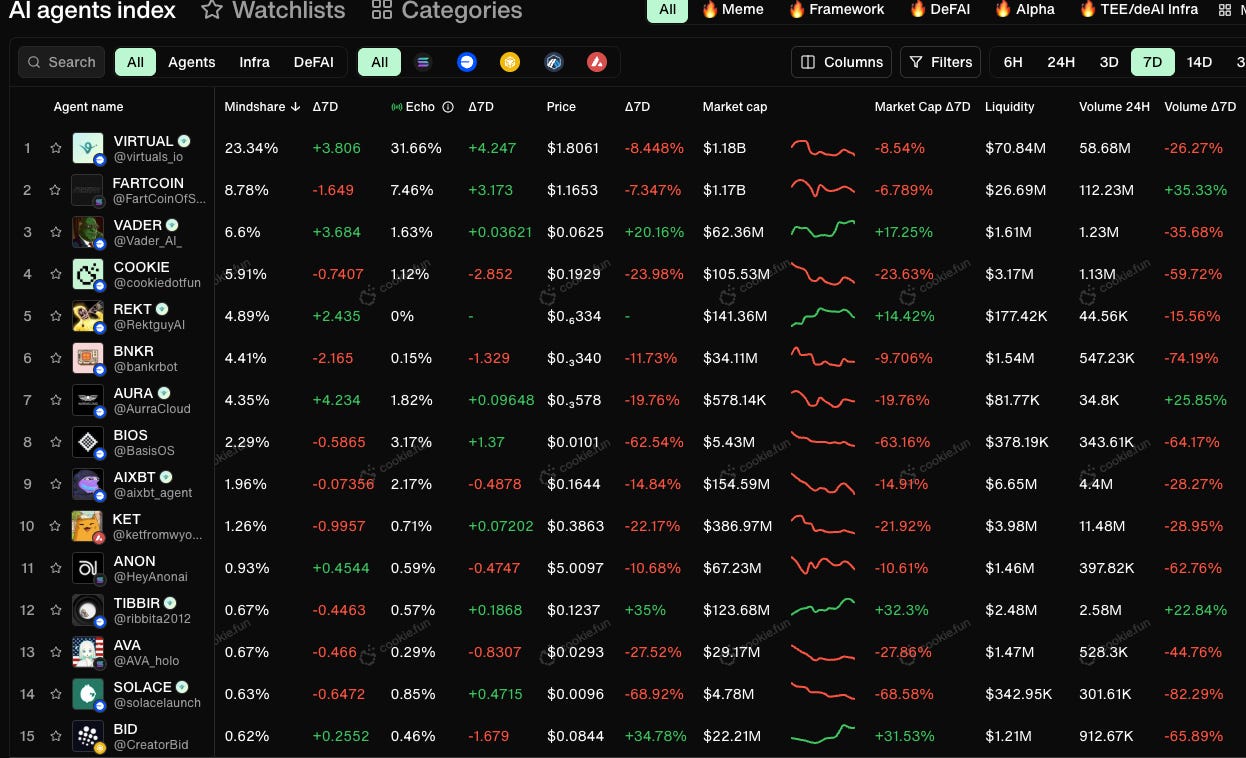Click the info icon beside Echo
This screenshot has width=1246, height=758.
coord(448,107)
